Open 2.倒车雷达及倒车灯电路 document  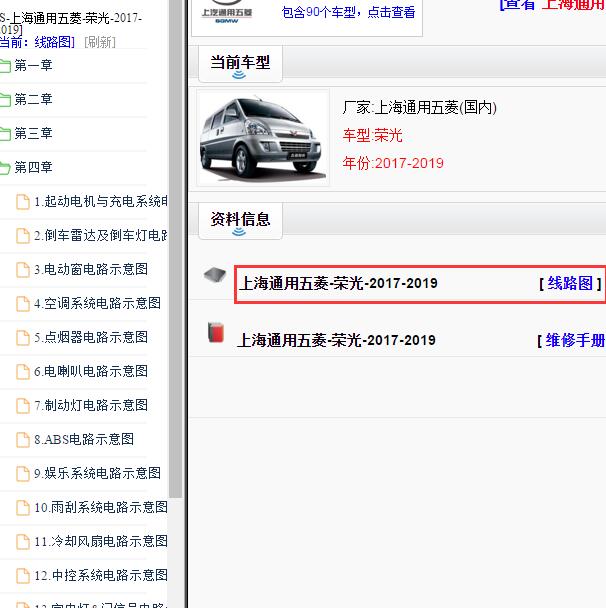pyautogui.click(x=101, y=235)
